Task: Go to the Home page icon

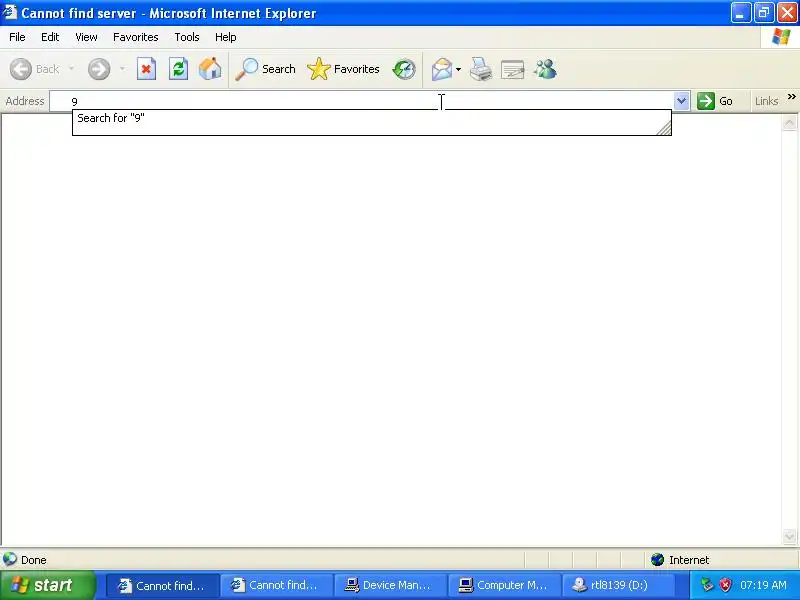Action: [210, 69]
